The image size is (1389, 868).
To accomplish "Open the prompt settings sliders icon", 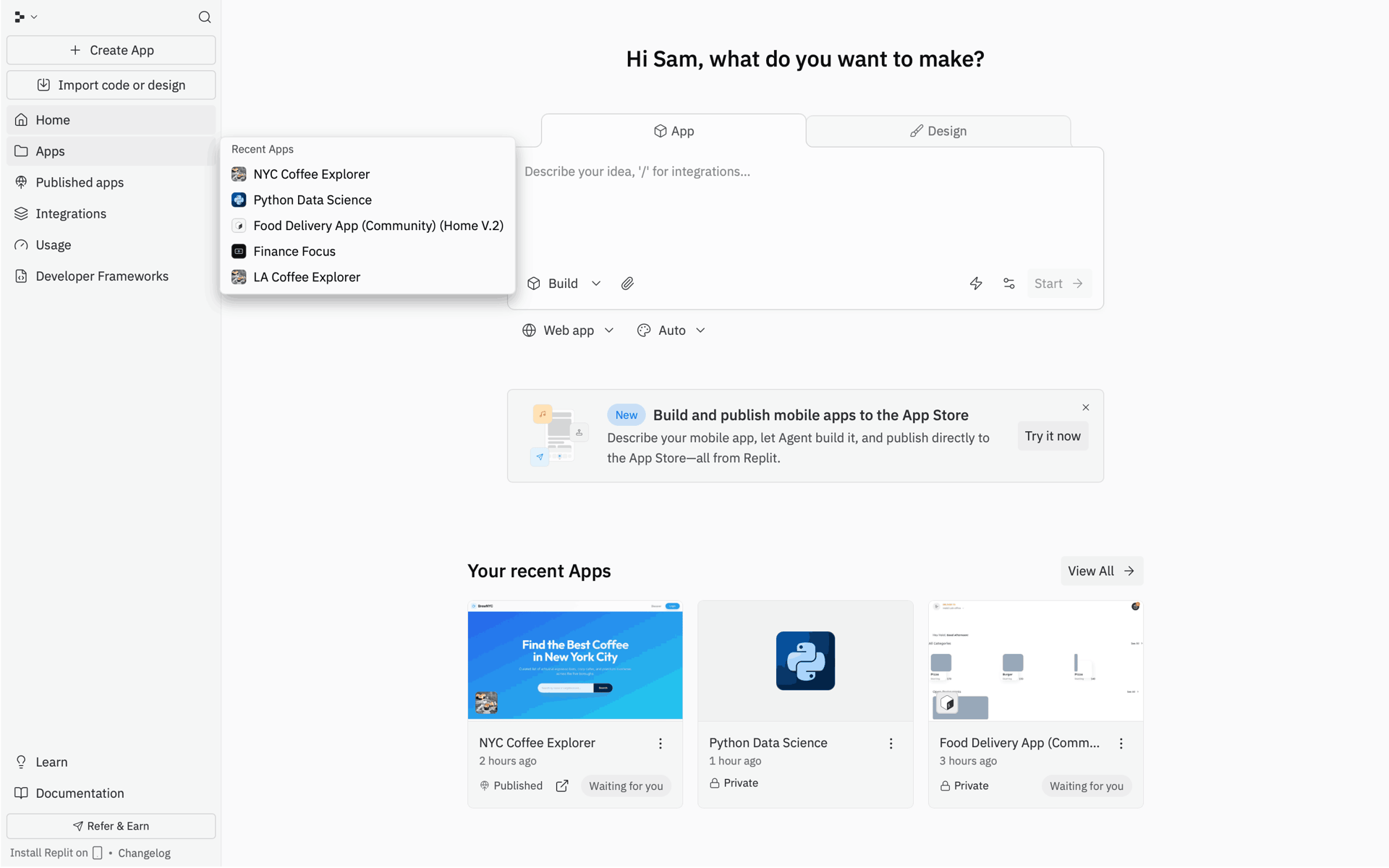I will pos(1009,284).
